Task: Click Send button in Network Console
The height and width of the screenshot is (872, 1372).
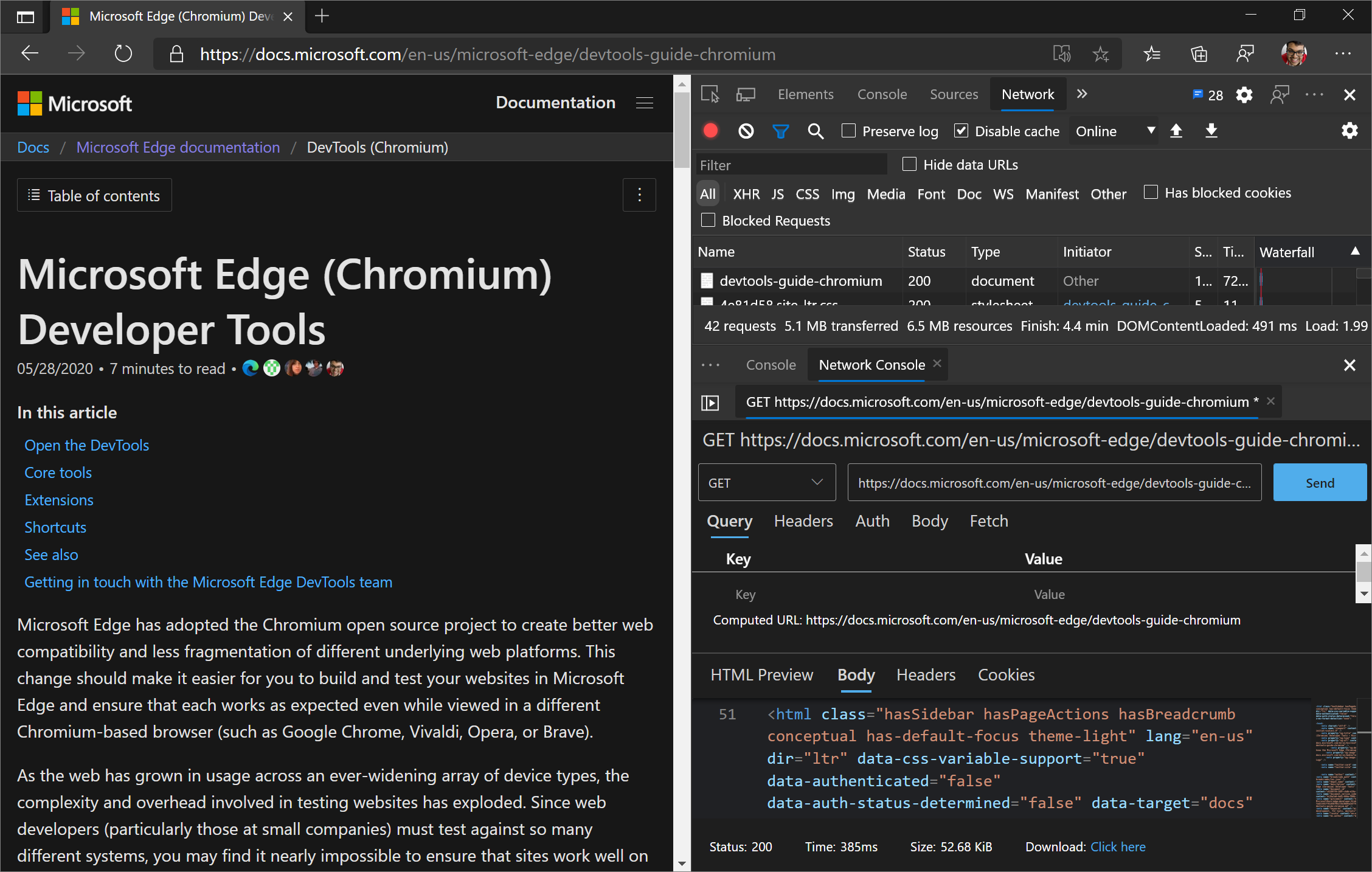Action: coord(1321,483)
